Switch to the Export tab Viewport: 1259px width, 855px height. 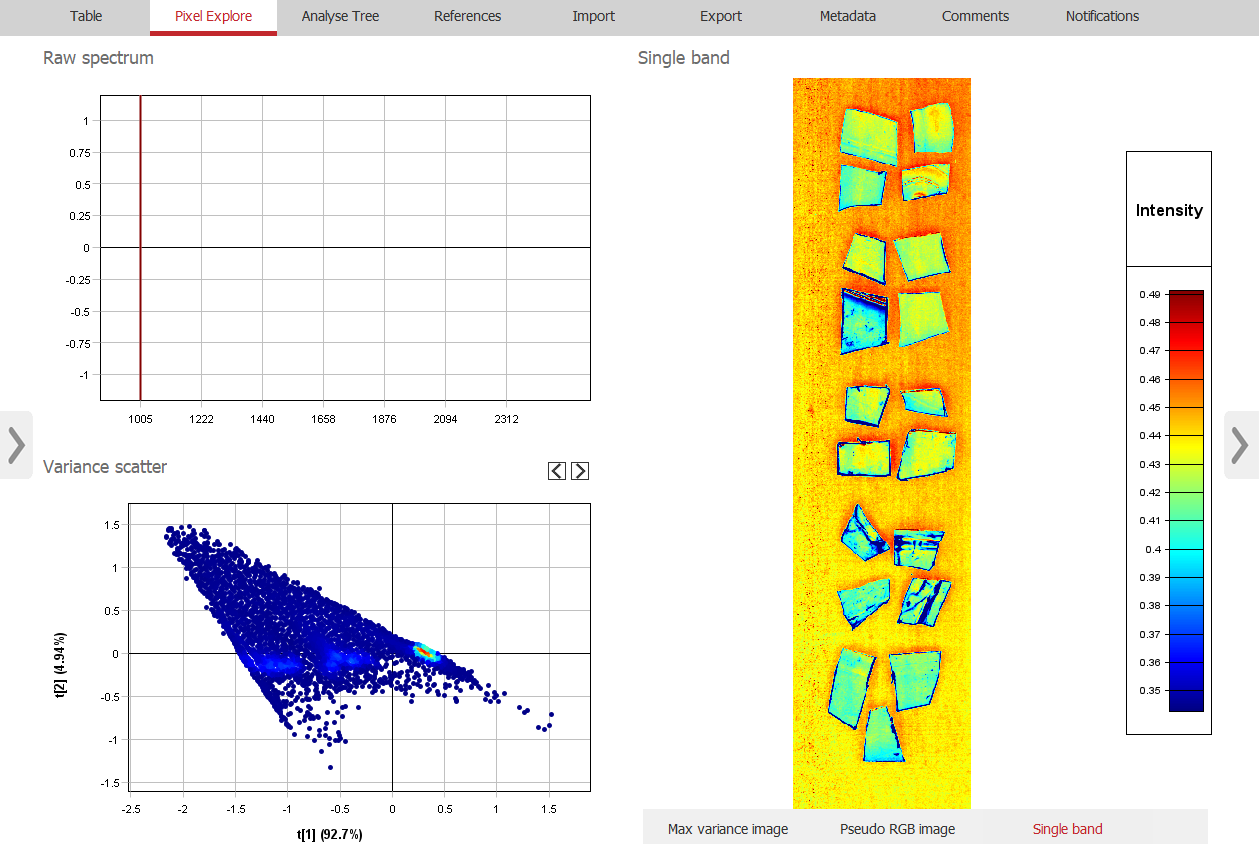[x=721, y=16]
